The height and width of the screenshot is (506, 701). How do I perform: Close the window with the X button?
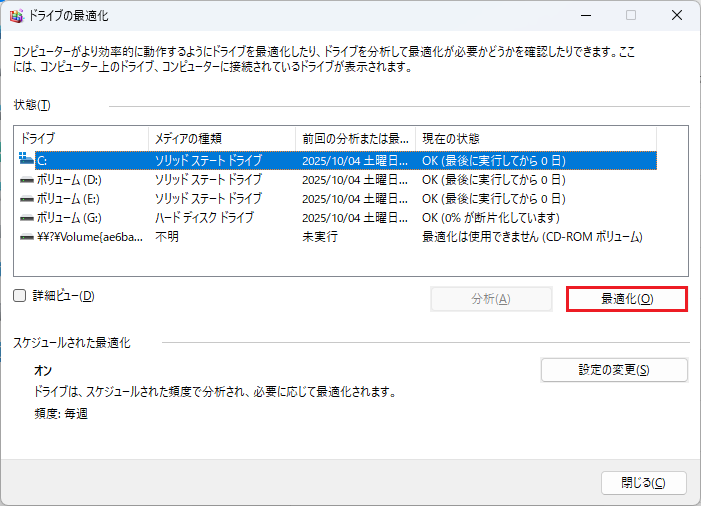pyautogui.click(x=676, y=16)
